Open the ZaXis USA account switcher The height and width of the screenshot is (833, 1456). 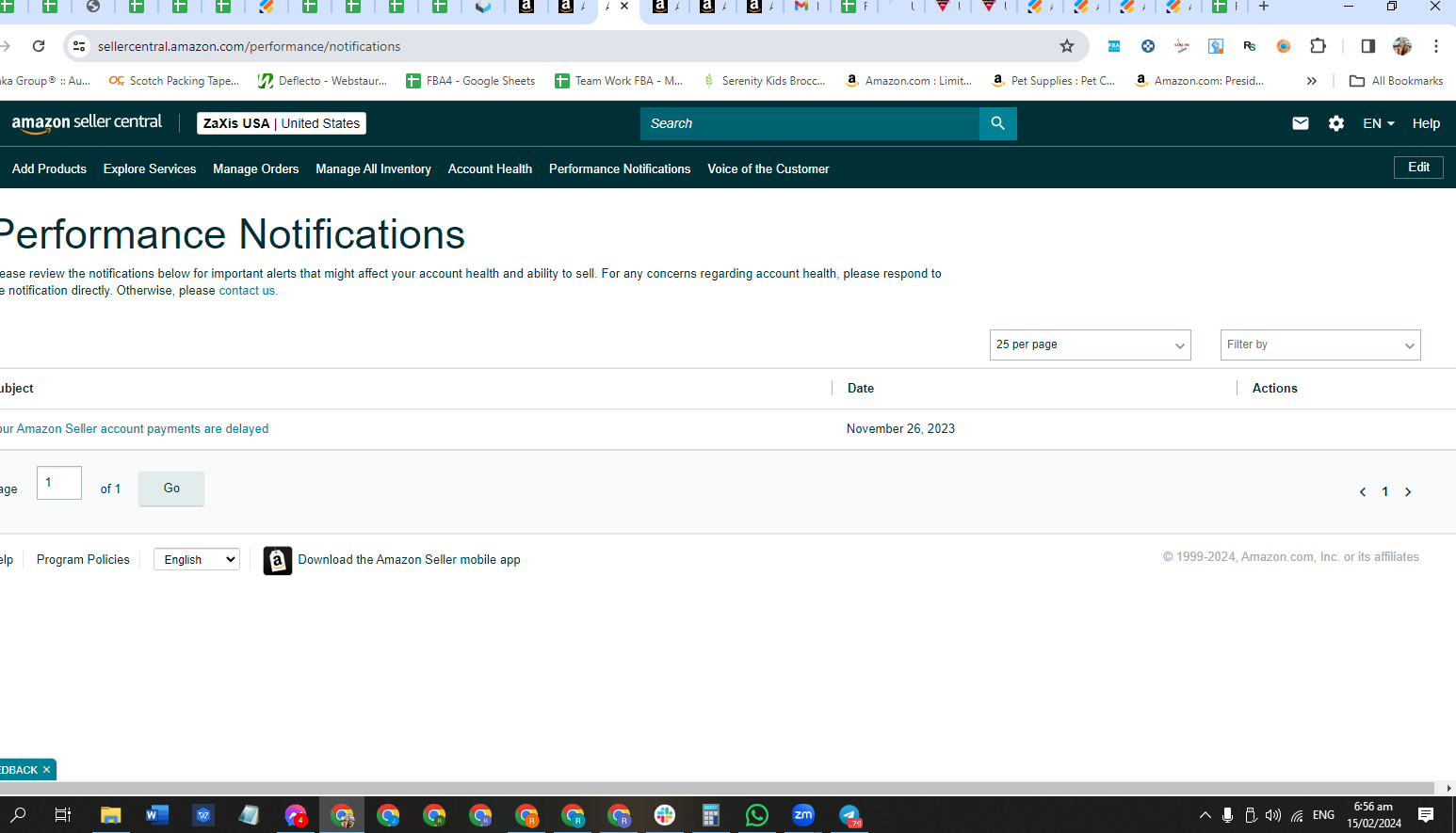(282, 123)
